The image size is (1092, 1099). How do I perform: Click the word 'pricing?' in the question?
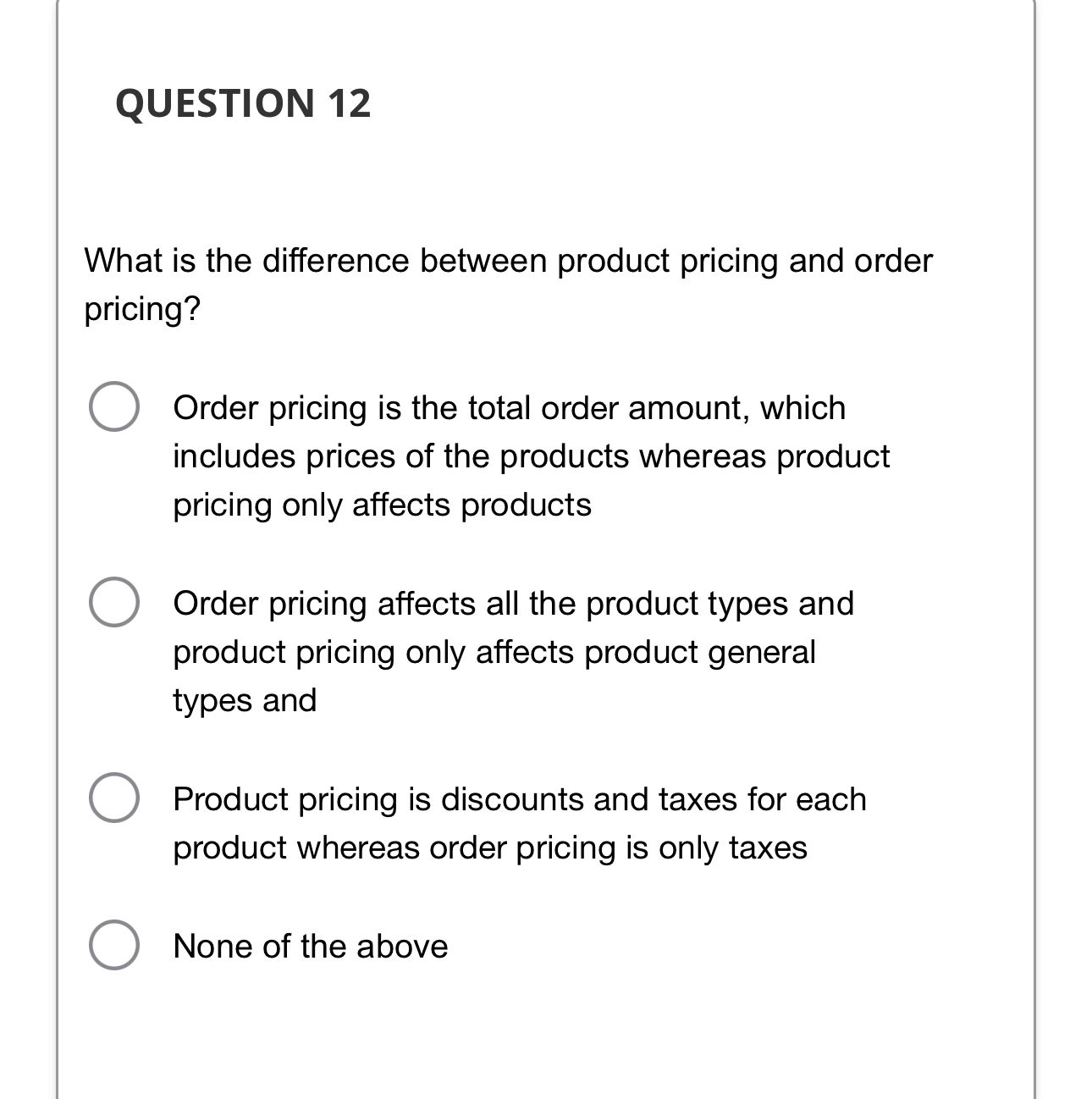click(x=142, y=308)
